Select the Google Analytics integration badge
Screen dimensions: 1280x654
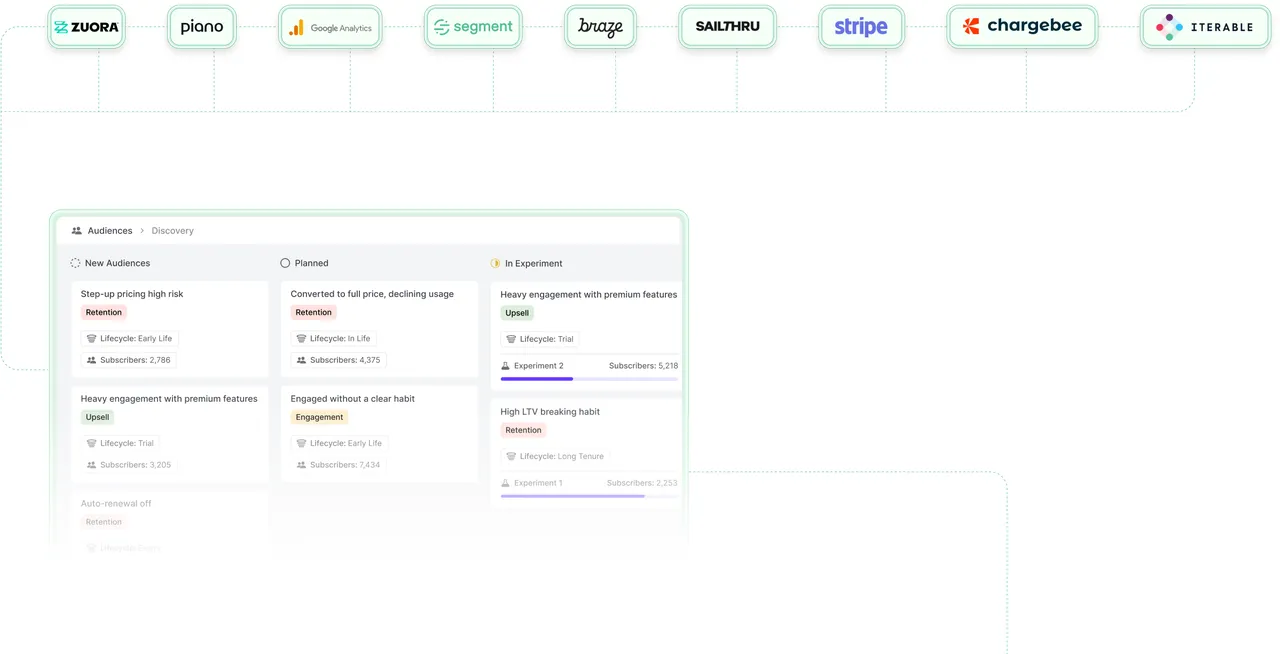coord(330,28)
